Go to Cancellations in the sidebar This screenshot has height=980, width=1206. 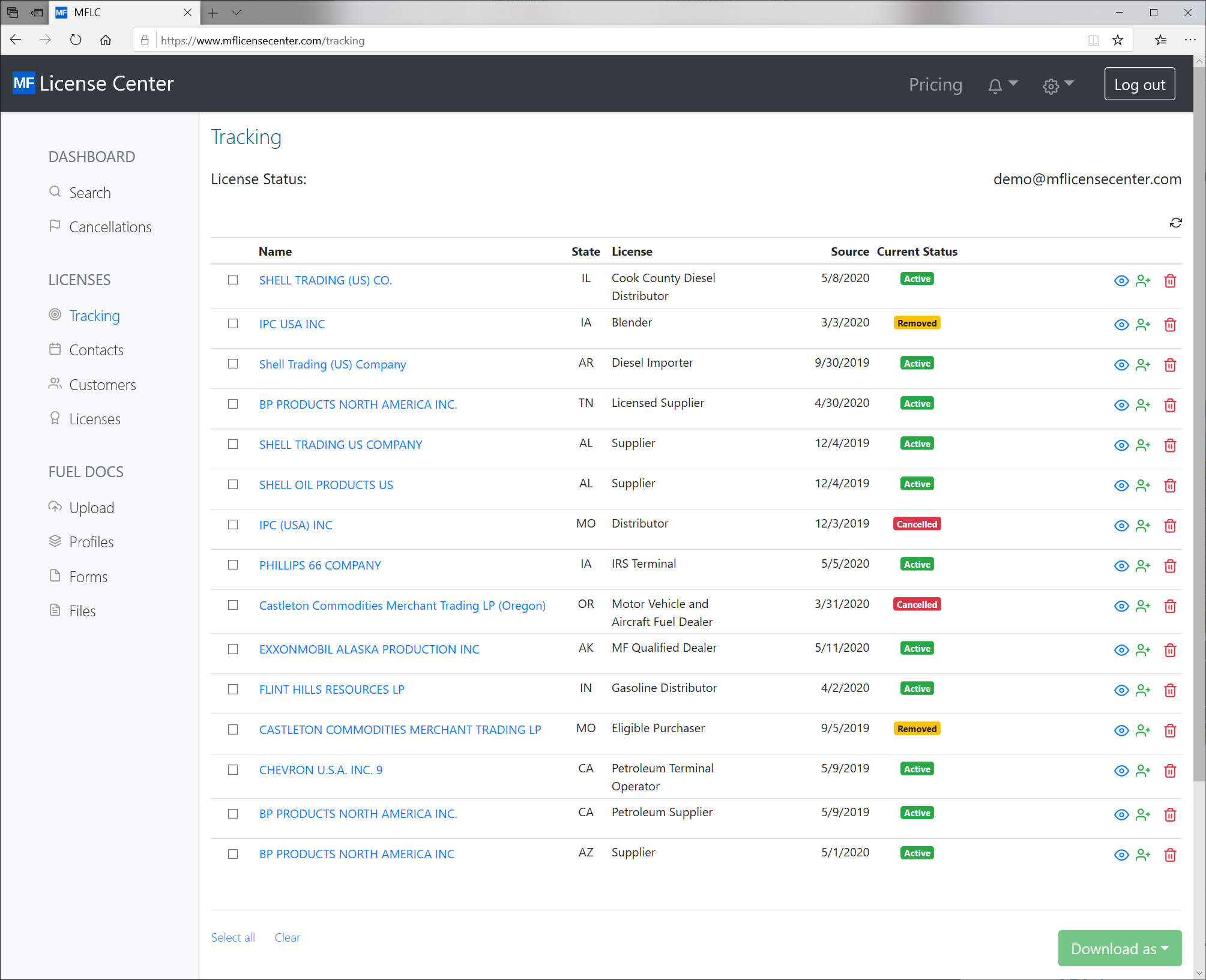[x=110, y=227]
